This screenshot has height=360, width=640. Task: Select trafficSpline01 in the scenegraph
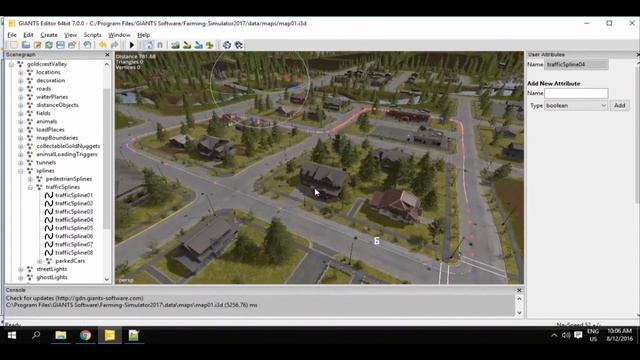tap(74, 195)
